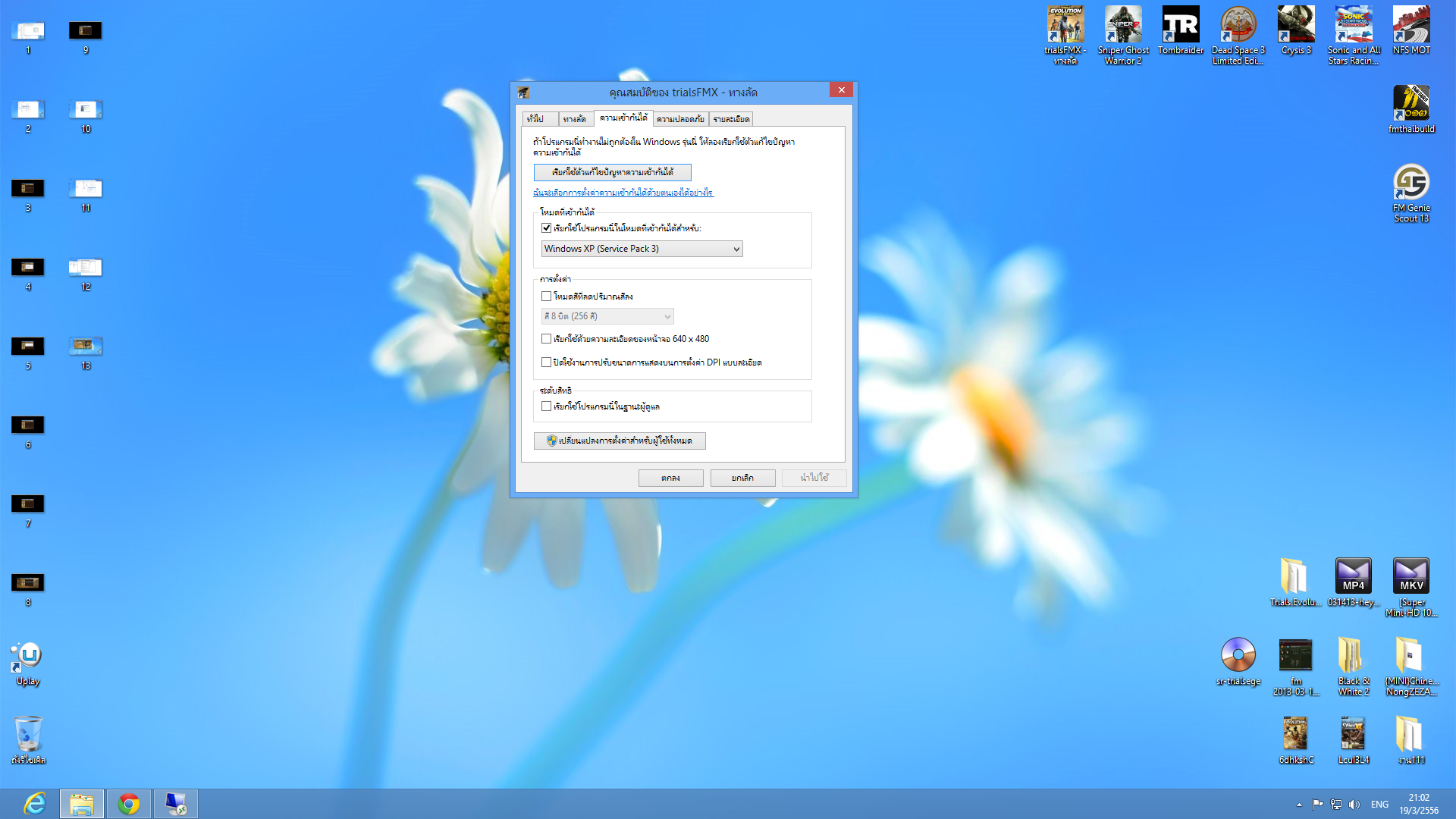Show hidden tray icons arrow in taskbar
Screen dimensions: 1456x819
1299,805
